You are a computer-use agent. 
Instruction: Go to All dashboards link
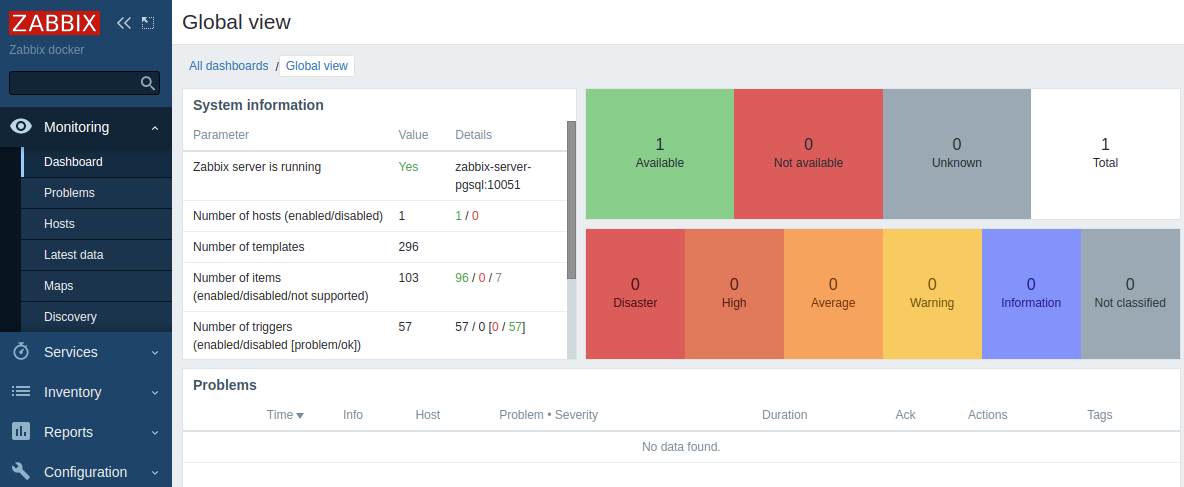(229, 66)
